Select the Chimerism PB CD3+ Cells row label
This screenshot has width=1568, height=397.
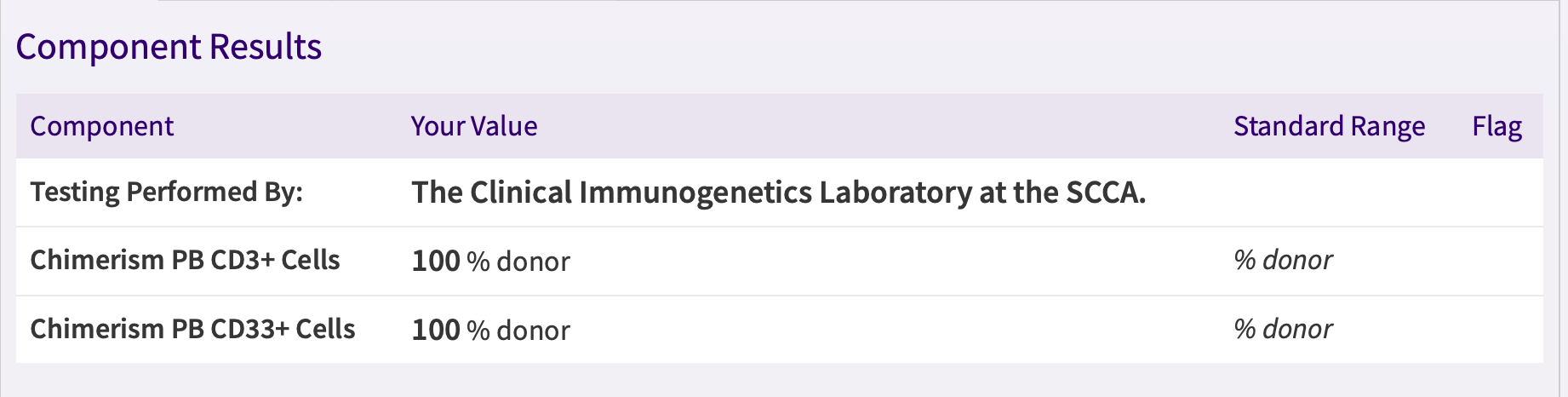(185, 260)
